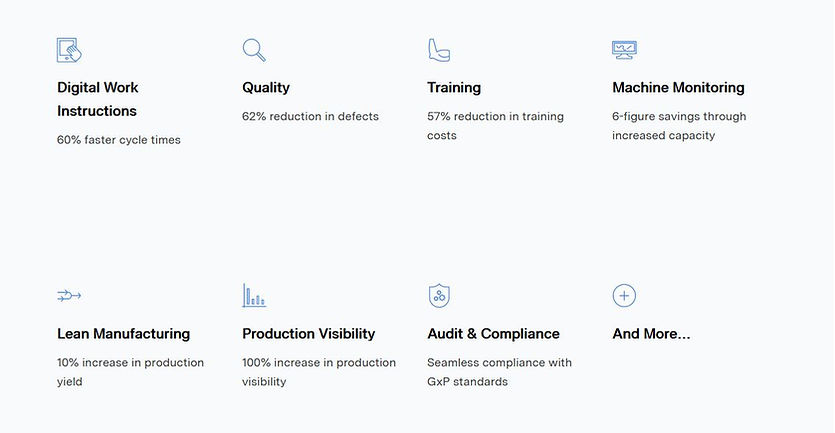Click the 62% reduction in defects text
Image resolution: width=835 pixels, height=433 pixels.
pyautogui.click(x=310, y=116)
